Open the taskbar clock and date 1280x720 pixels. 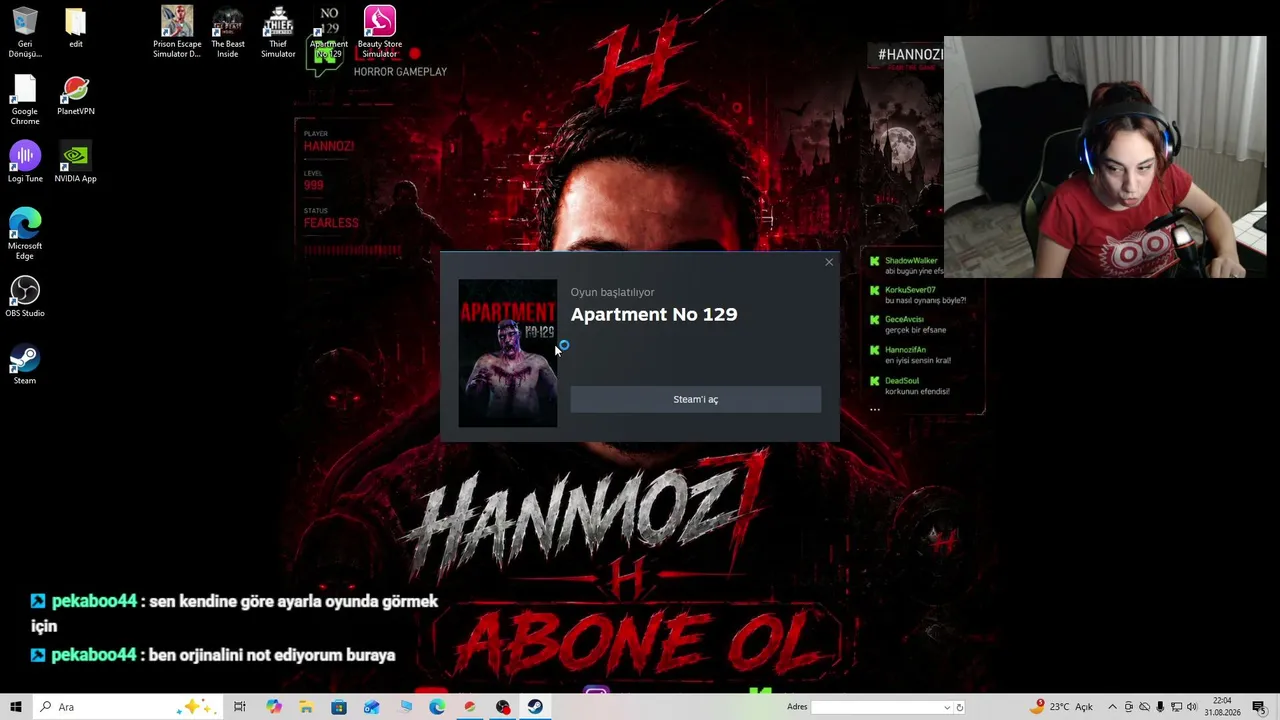pyautogui.click(x=1222, y=707)
